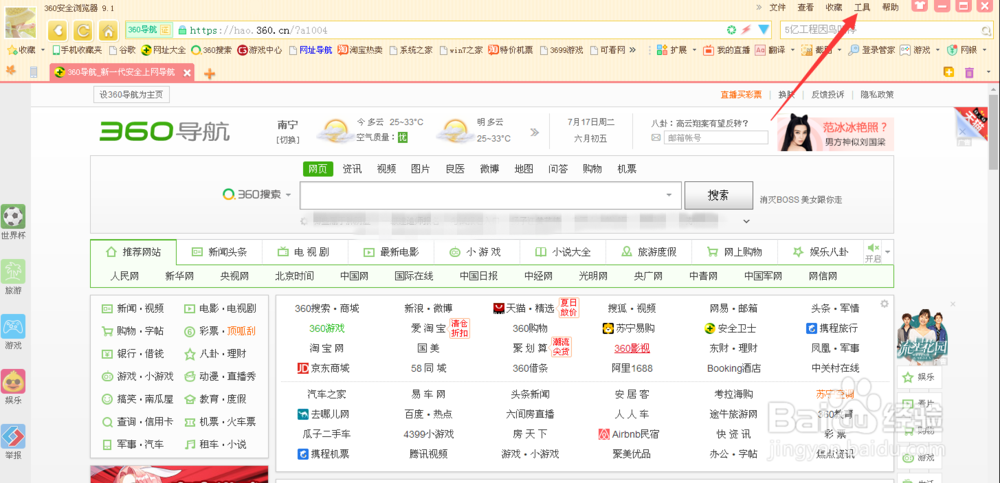Expand the 收藏 dropdown arrow in bookmarks bar
Screen dimensions: 1000x483
click(43, 50)
